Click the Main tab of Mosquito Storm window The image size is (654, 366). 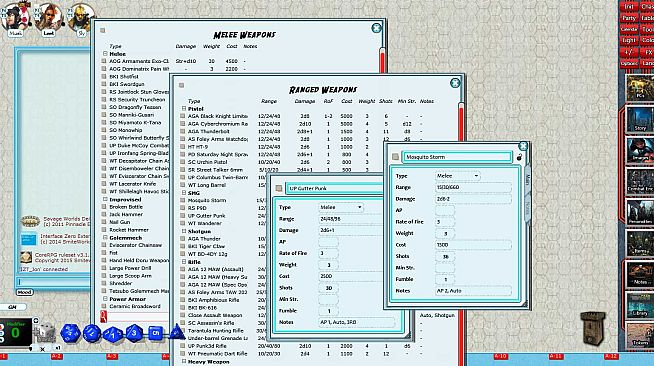(528, 180)
